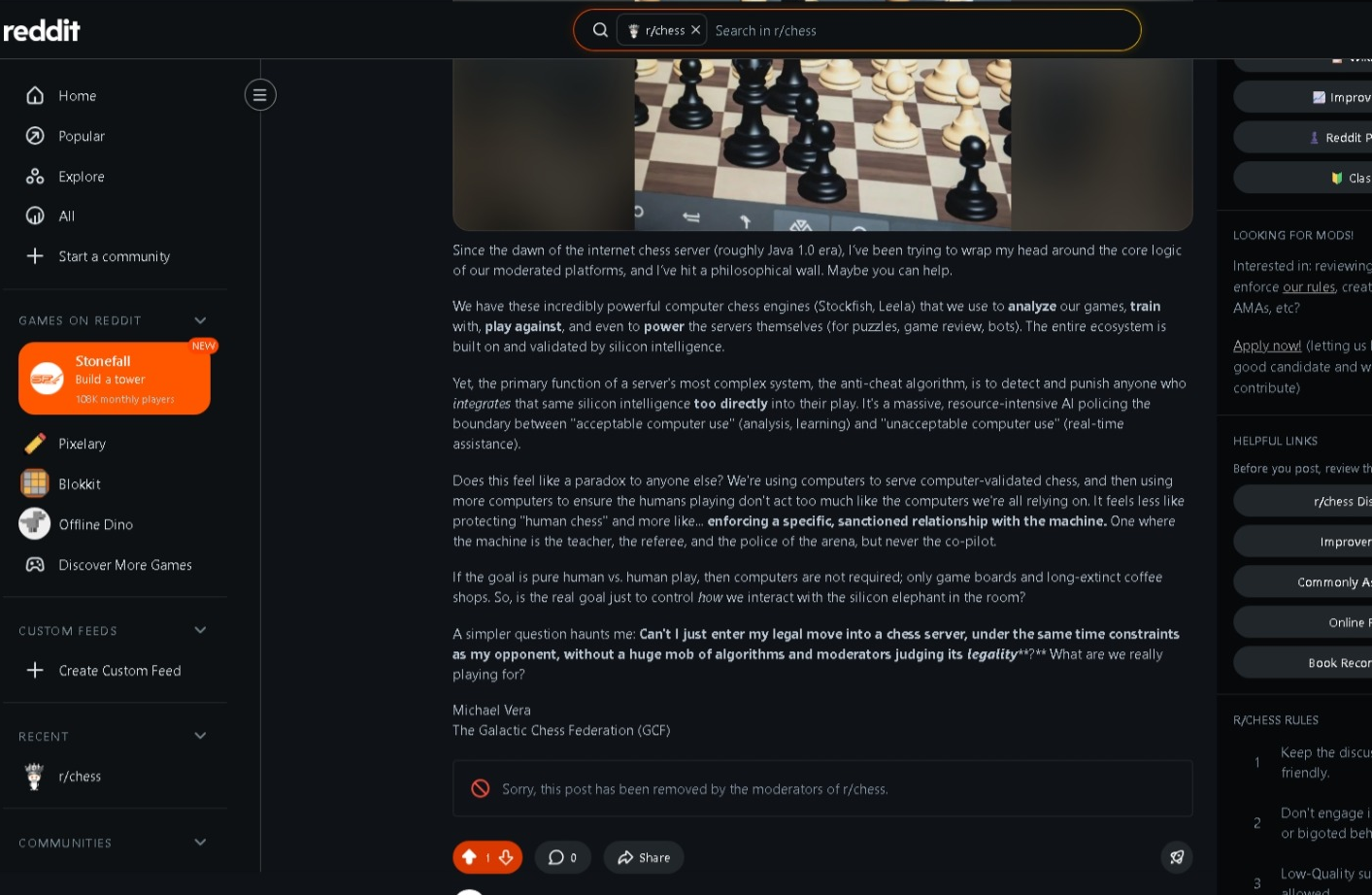Share the post
Image resolution: width=1372 pixels, height=895 pixels.
tap(644, 857)
